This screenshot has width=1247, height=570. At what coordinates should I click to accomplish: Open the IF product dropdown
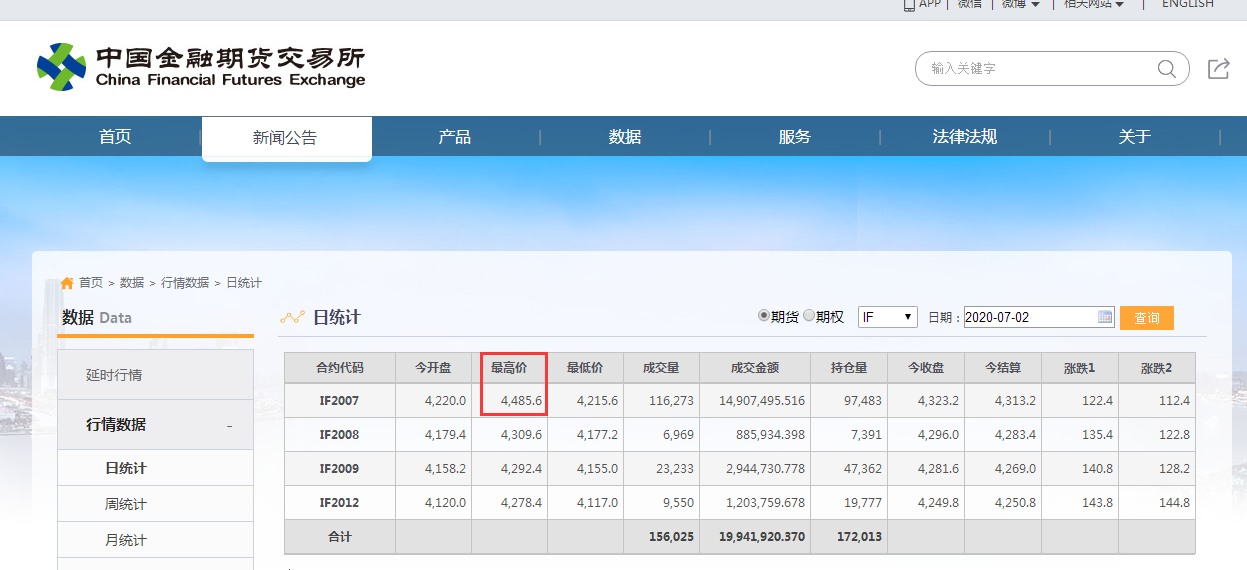tap(888, 317)
